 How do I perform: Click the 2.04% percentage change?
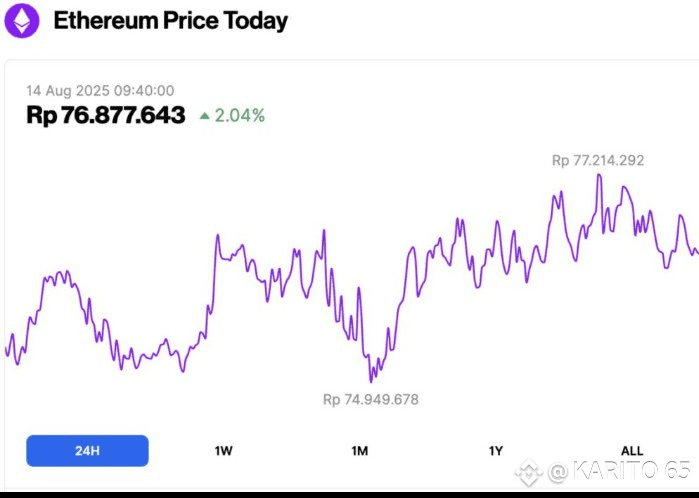(x=240, y=115)
